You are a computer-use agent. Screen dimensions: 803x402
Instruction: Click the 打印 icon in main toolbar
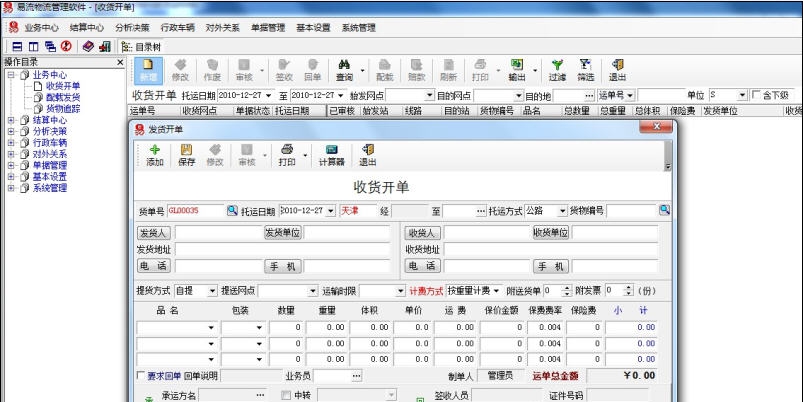pos(480,65)
